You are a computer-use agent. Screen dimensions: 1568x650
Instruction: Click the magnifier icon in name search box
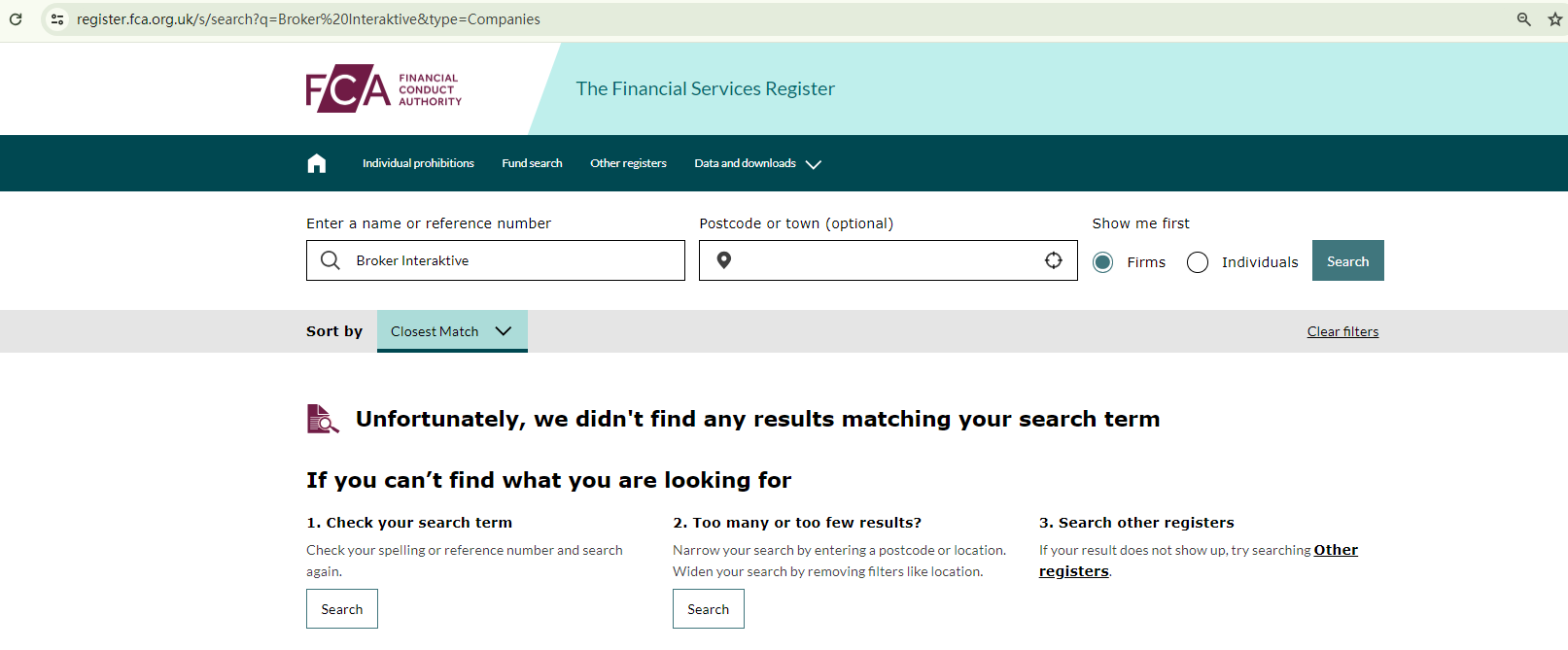pyautogui.click(x=331, y=260)
